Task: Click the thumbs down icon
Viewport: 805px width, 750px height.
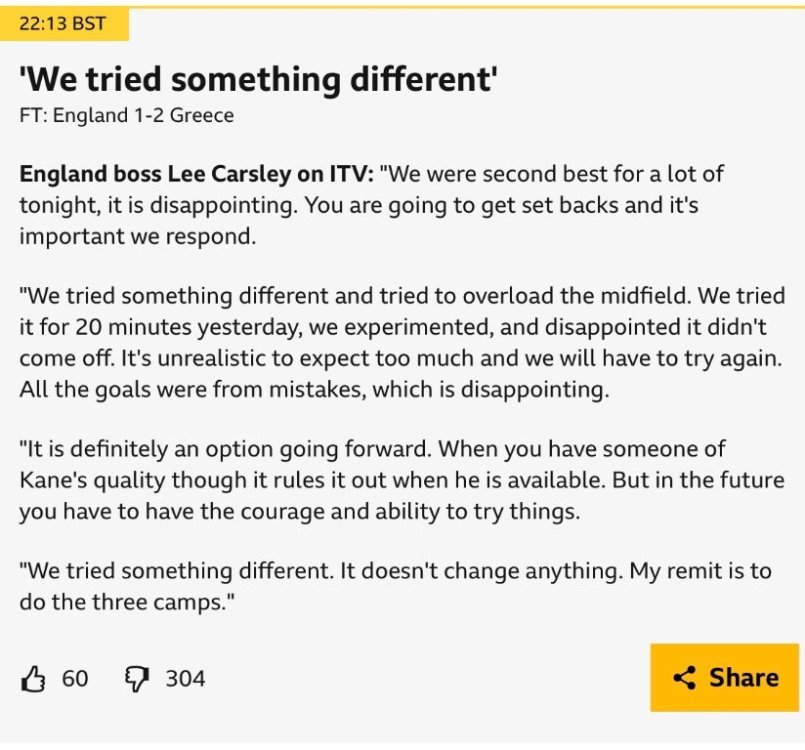Action: 134,680
